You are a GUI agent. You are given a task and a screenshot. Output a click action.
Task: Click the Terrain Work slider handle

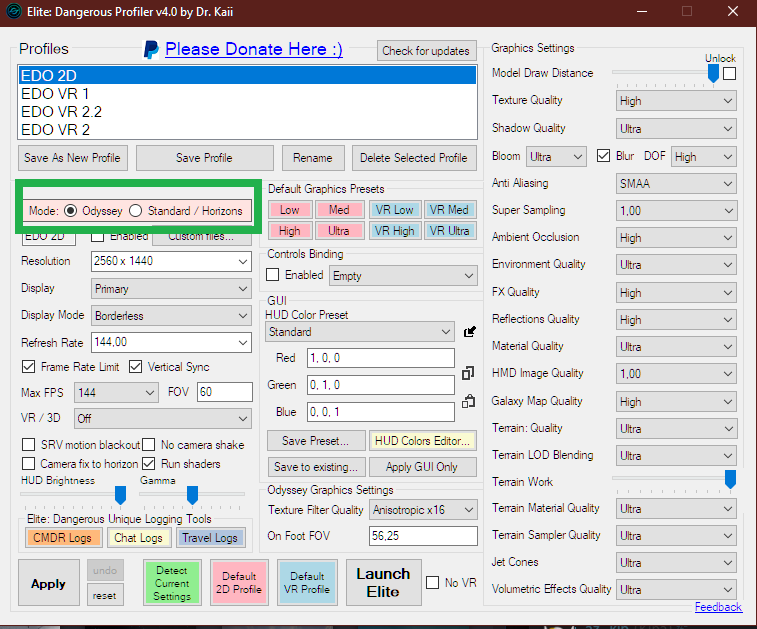click(730, 479)
